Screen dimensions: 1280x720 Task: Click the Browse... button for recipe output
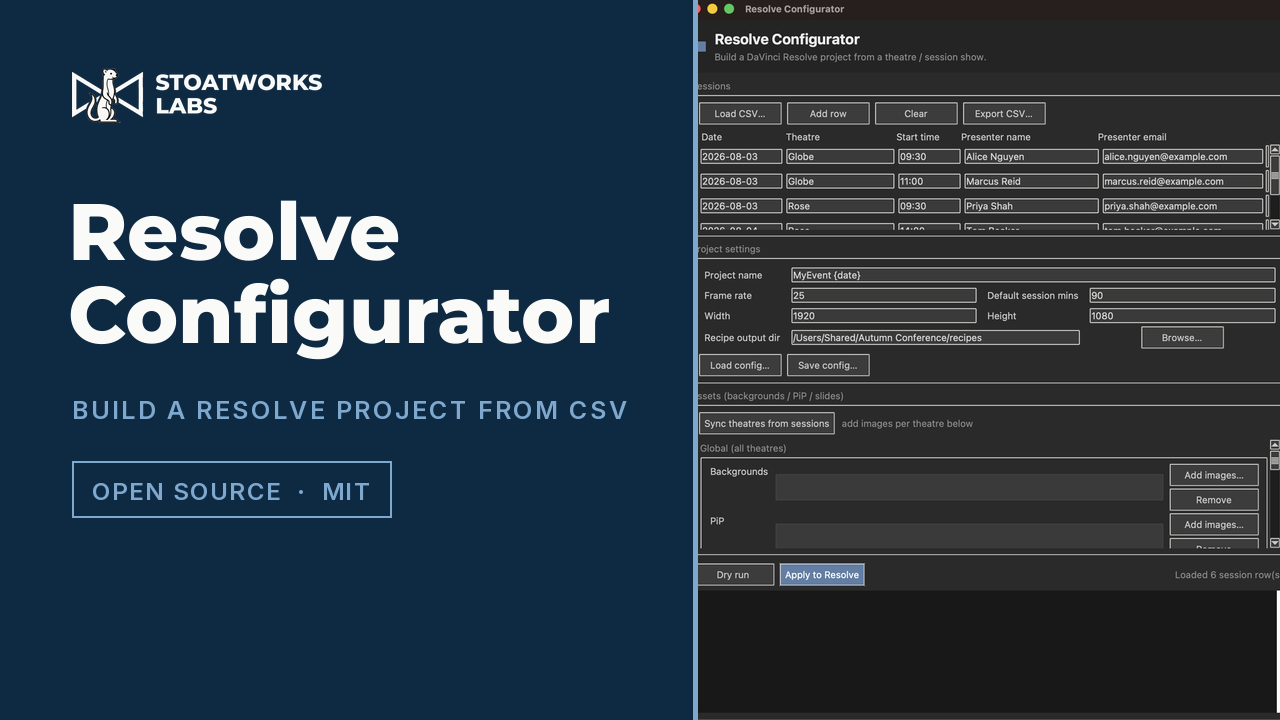(x=1182, y=338)
